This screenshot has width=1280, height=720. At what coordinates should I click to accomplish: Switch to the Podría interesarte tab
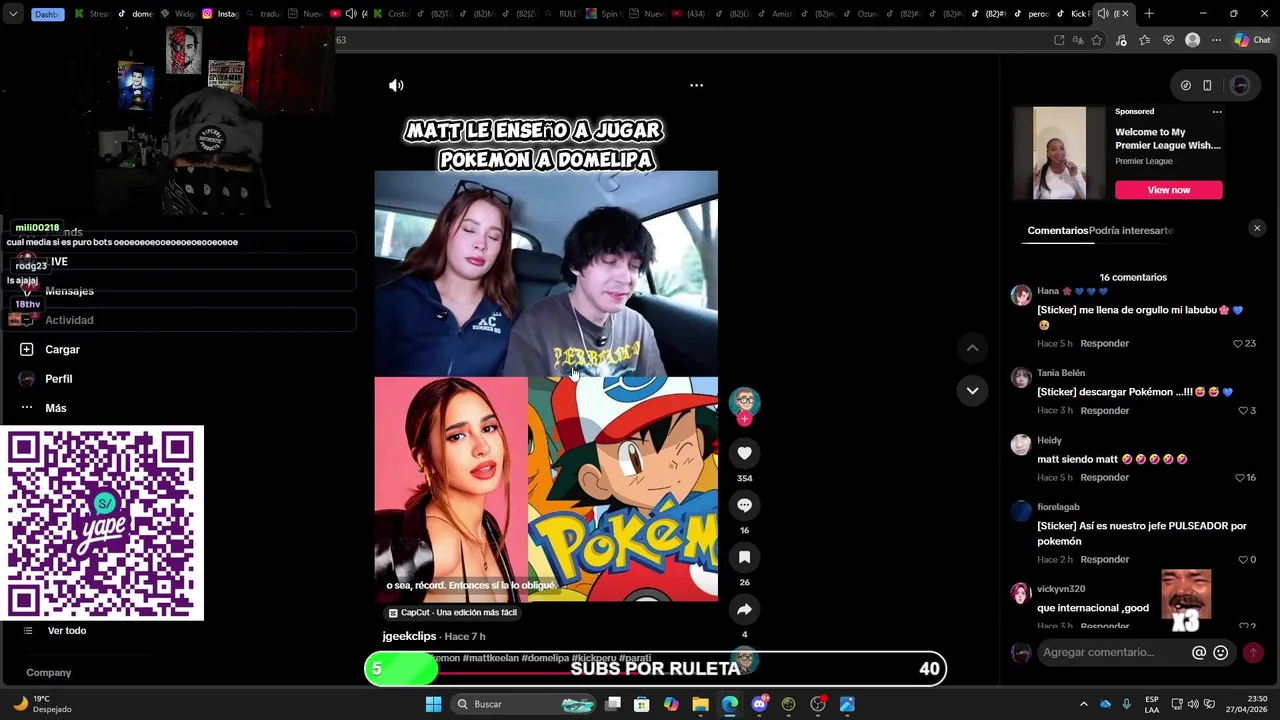(1131, 231)
